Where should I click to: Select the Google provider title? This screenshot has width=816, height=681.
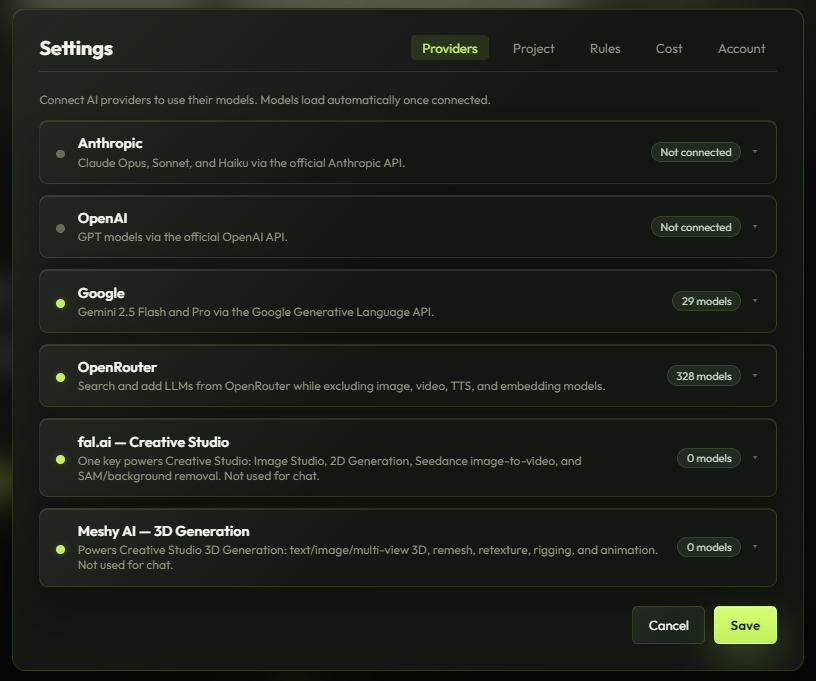[101, 293]
